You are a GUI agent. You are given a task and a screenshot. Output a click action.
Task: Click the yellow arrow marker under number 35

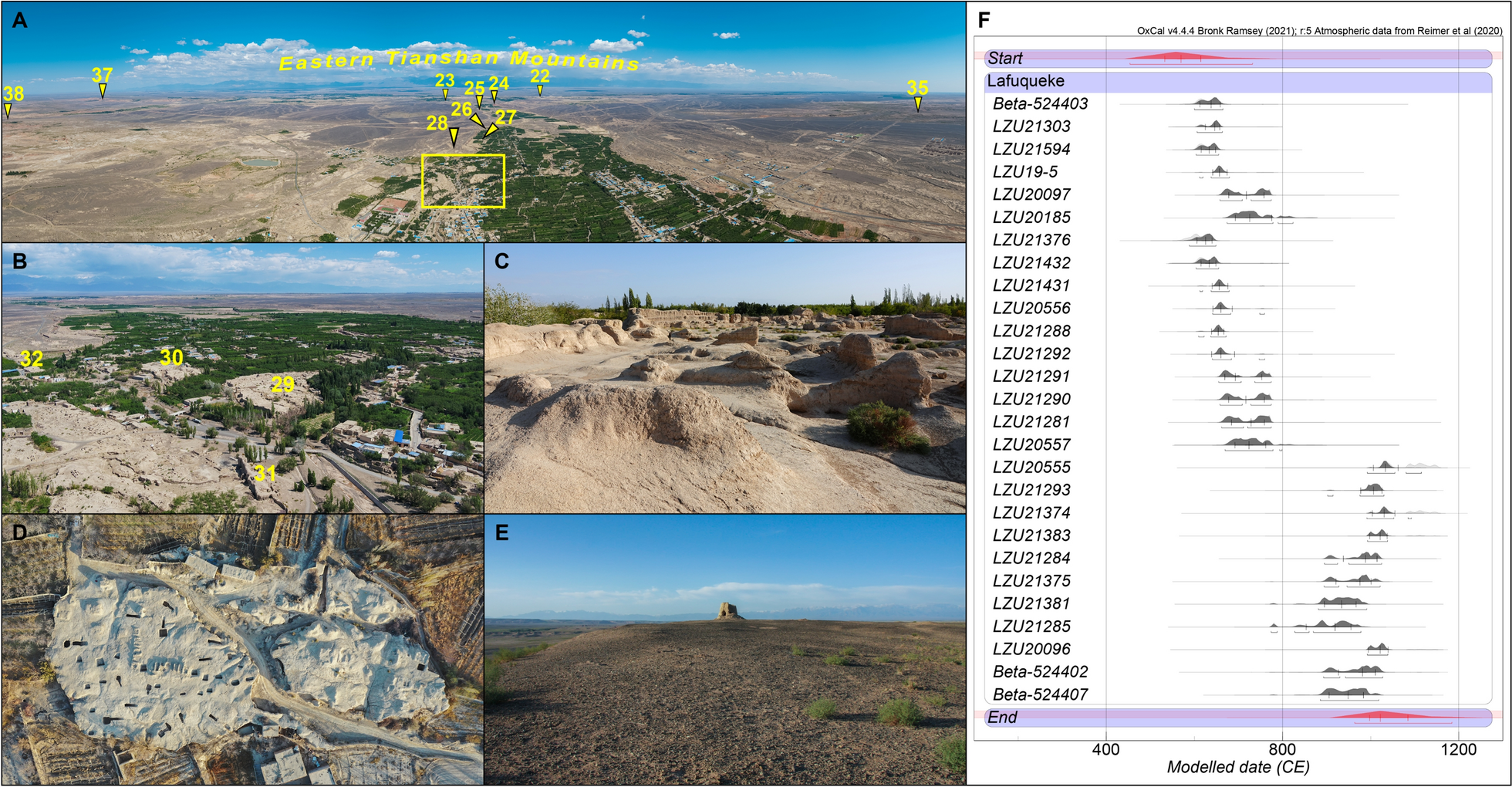coord(918,104)
